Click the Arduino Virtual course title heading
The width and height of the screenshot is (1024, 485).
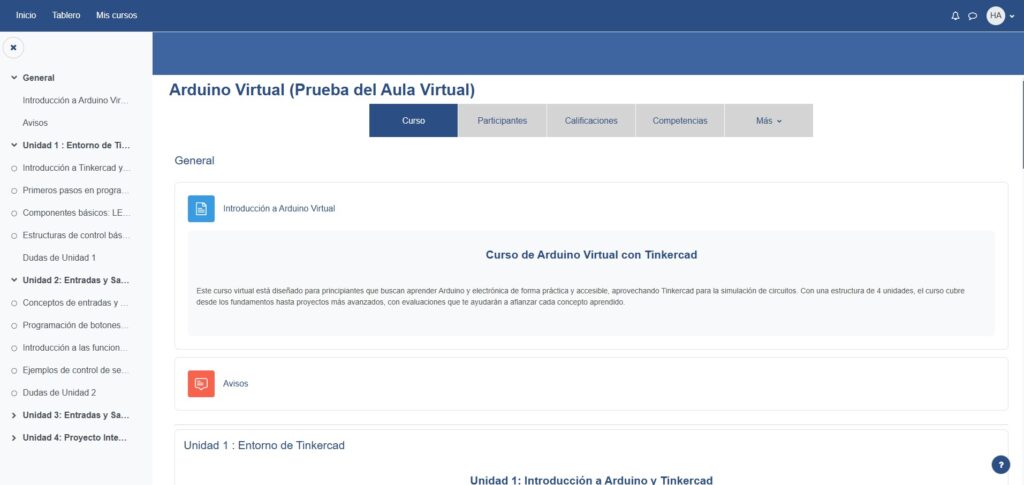click(x=322, y=90)
